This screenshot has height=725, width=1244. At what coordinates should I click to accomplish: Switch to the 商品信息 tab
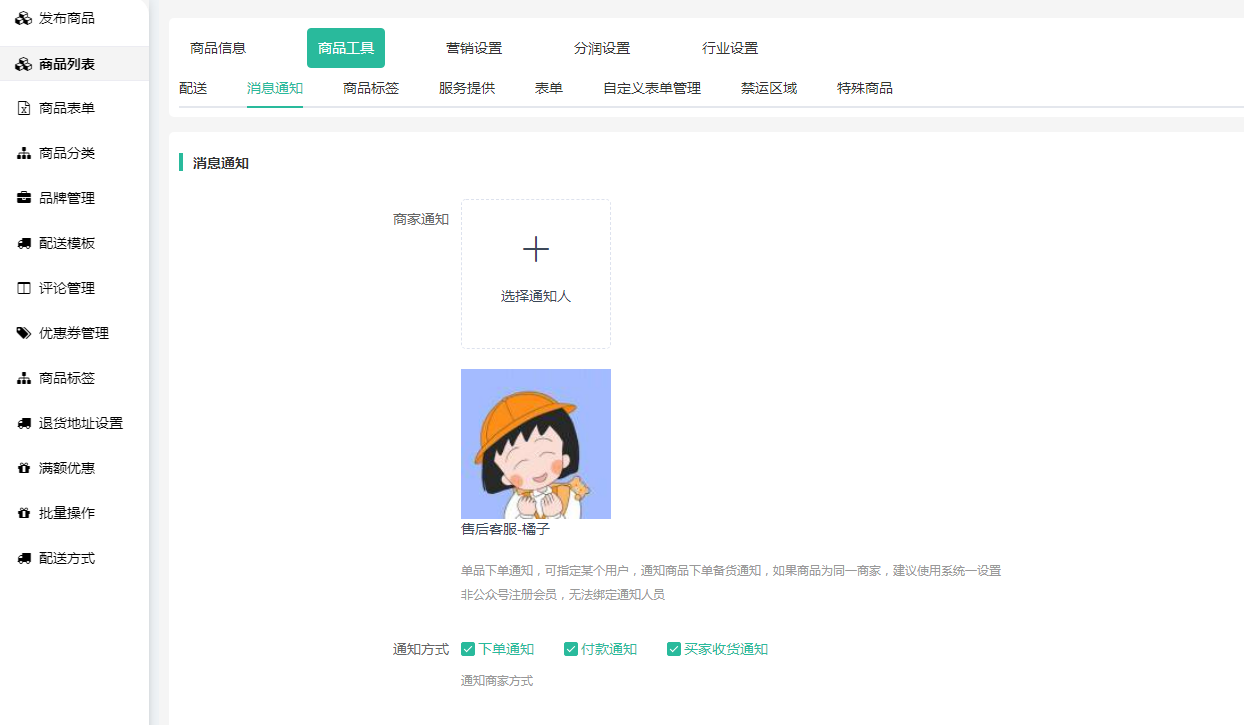click(218, 48)
